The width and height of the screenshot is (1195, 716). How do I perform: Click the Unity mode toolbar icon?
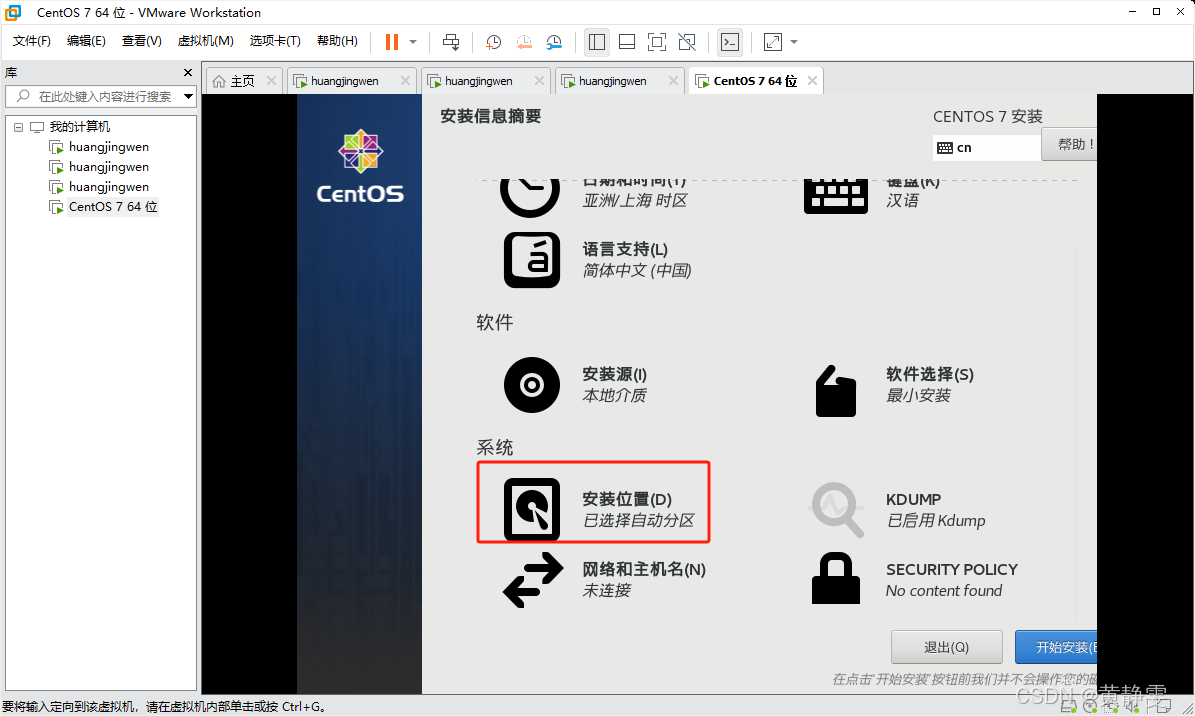[x=687, y=42]
